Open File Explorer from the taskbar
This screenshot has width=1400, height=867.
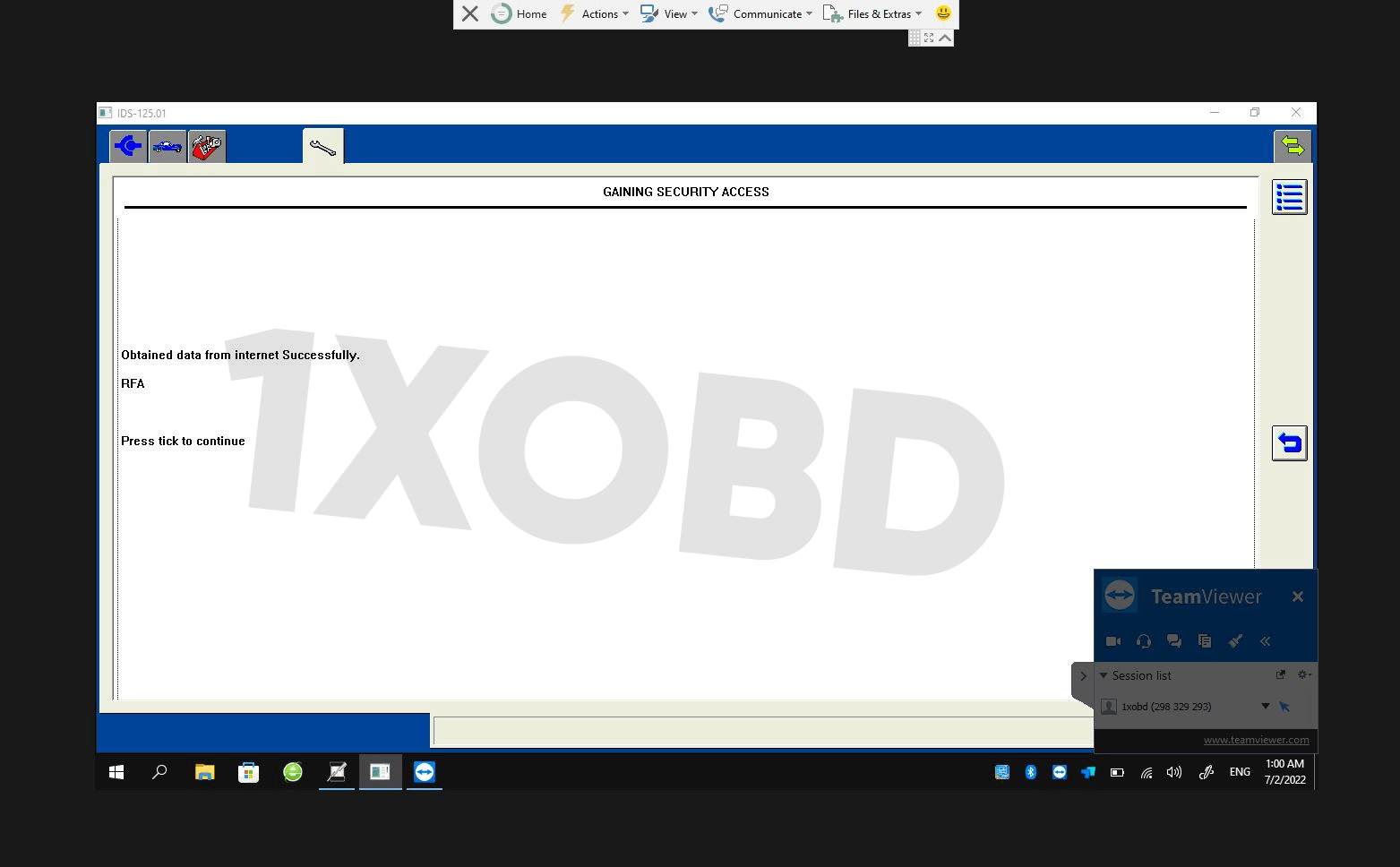[204, 772]
